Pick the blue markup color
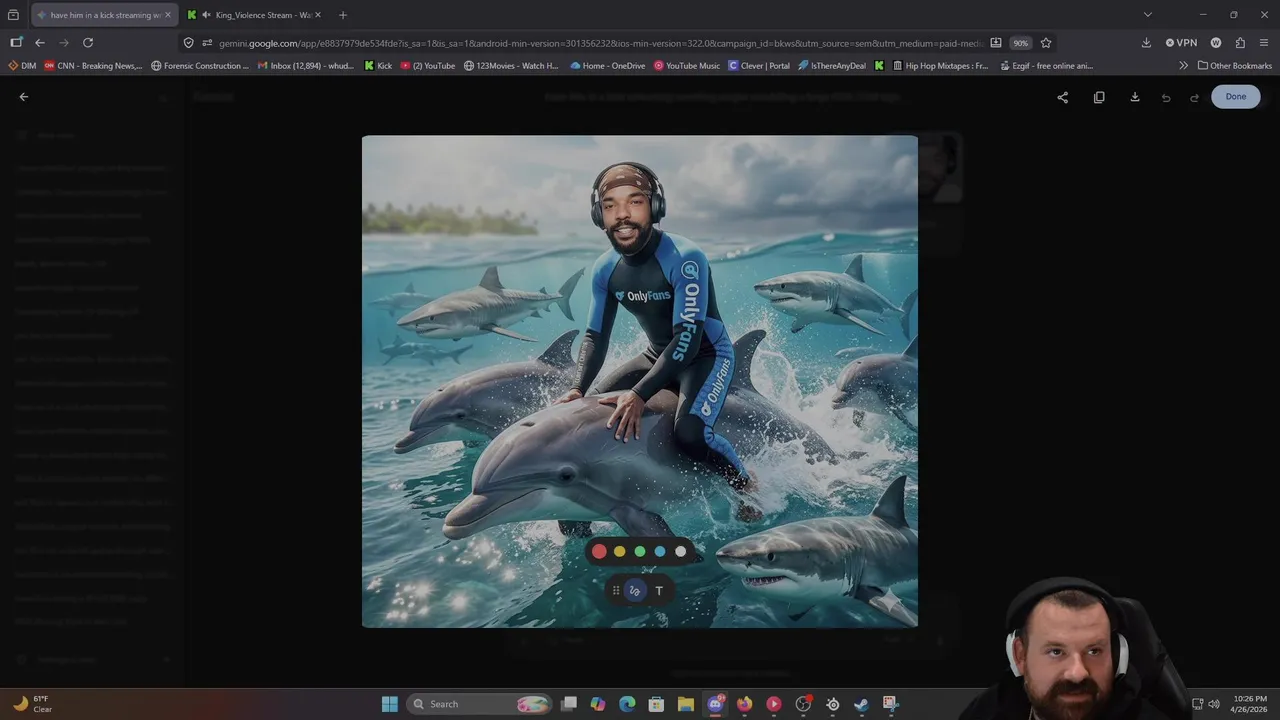 tap(660, 551)
